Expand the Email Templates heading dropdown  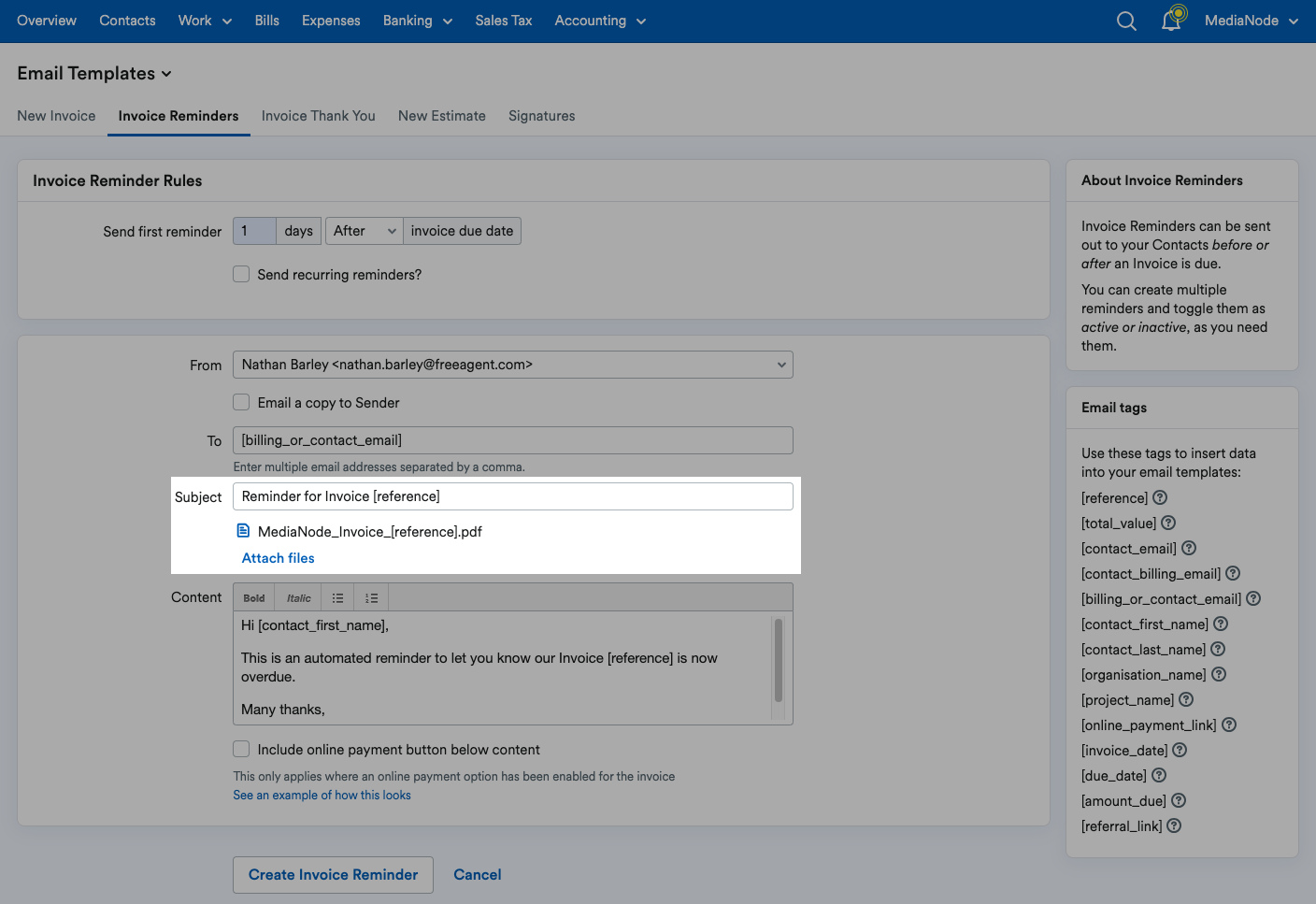[94, 73]
